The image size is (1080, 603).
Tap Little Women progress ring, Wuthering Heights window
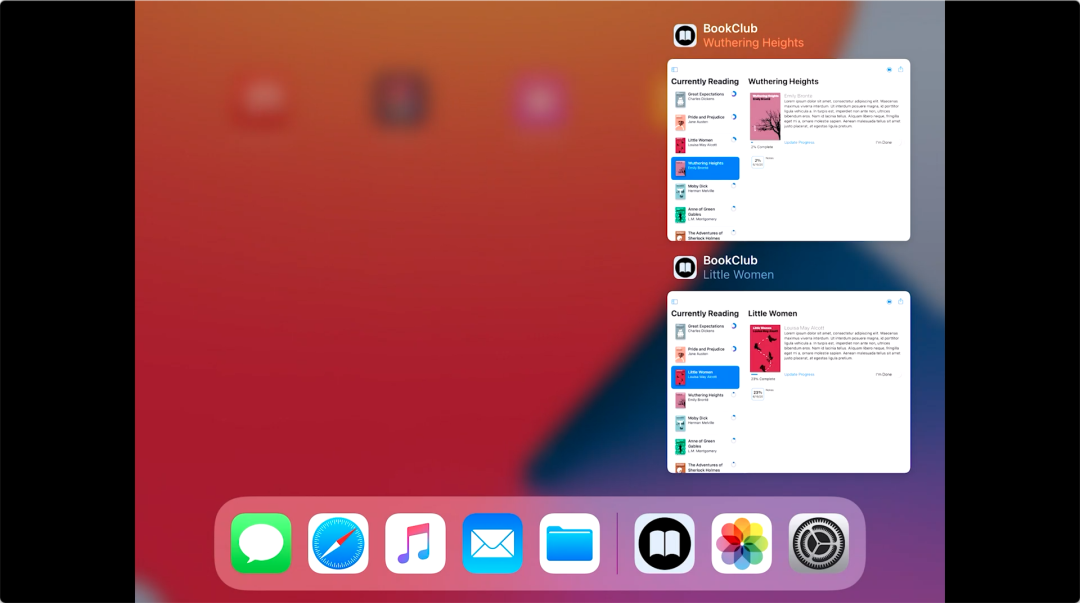(x=734, y=139)
